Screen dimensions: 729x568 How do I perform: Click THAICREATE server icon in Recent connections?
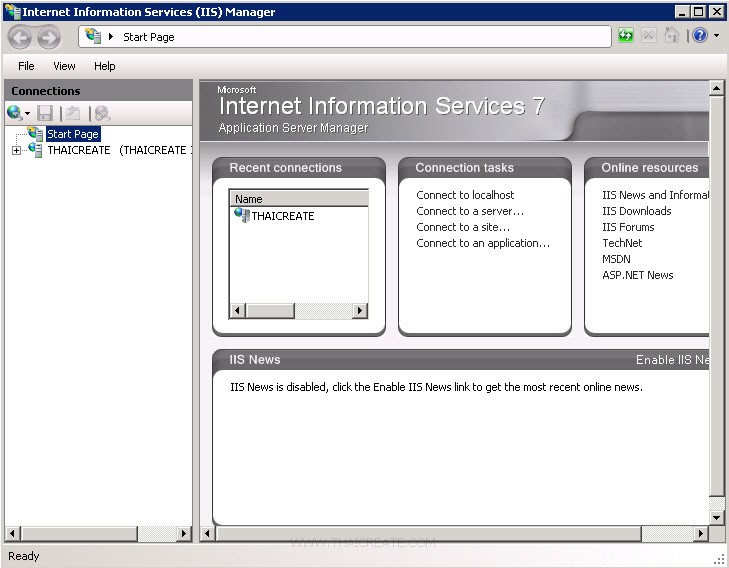point(242,215)
